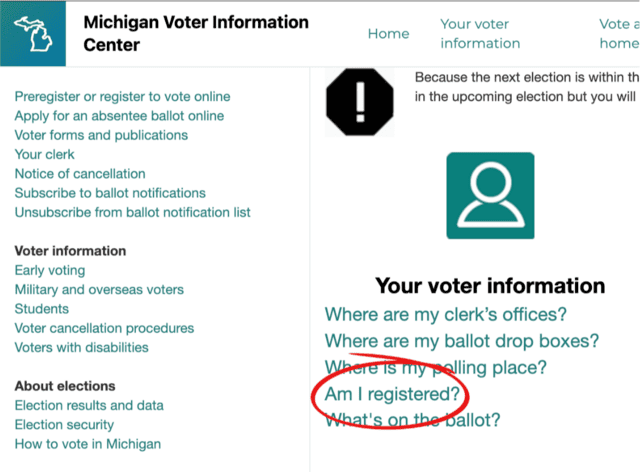Click the octagon exclamation warning icon

359,102
